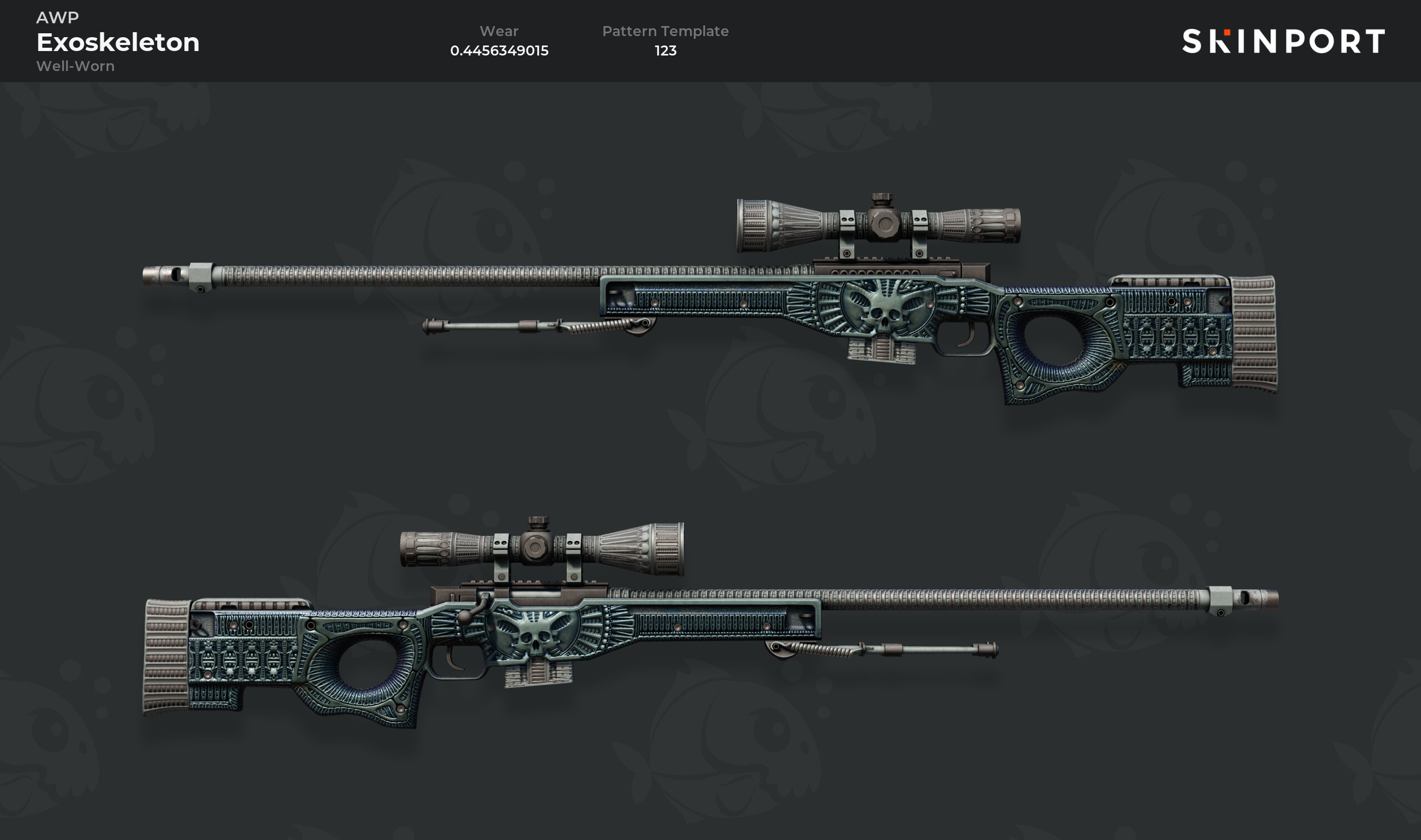Click the scope of the bottom rifle
This screenshot has width=1421, height=840.
point(542,548)
